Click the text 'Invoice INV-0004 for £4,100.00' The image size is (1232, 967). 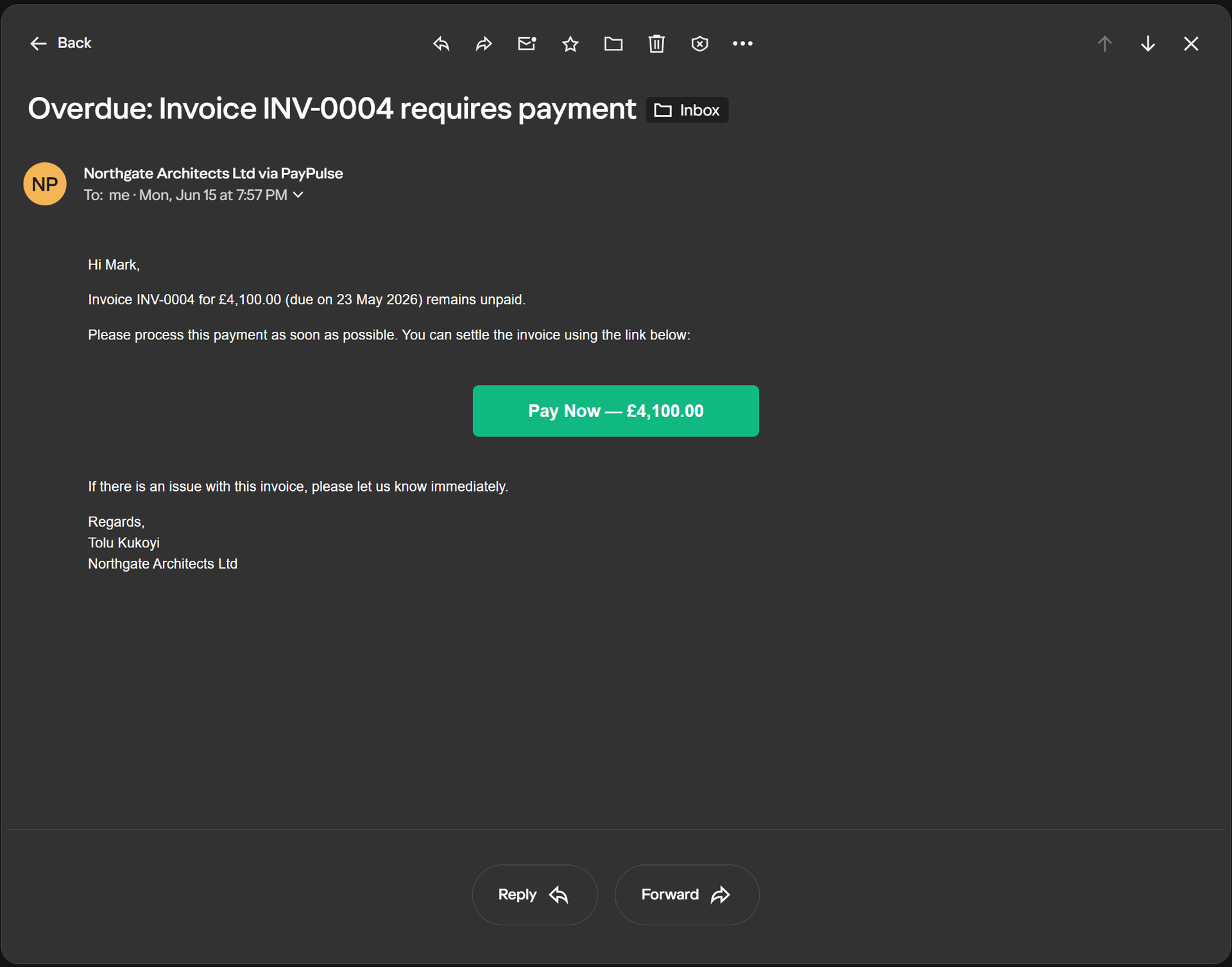184,300
